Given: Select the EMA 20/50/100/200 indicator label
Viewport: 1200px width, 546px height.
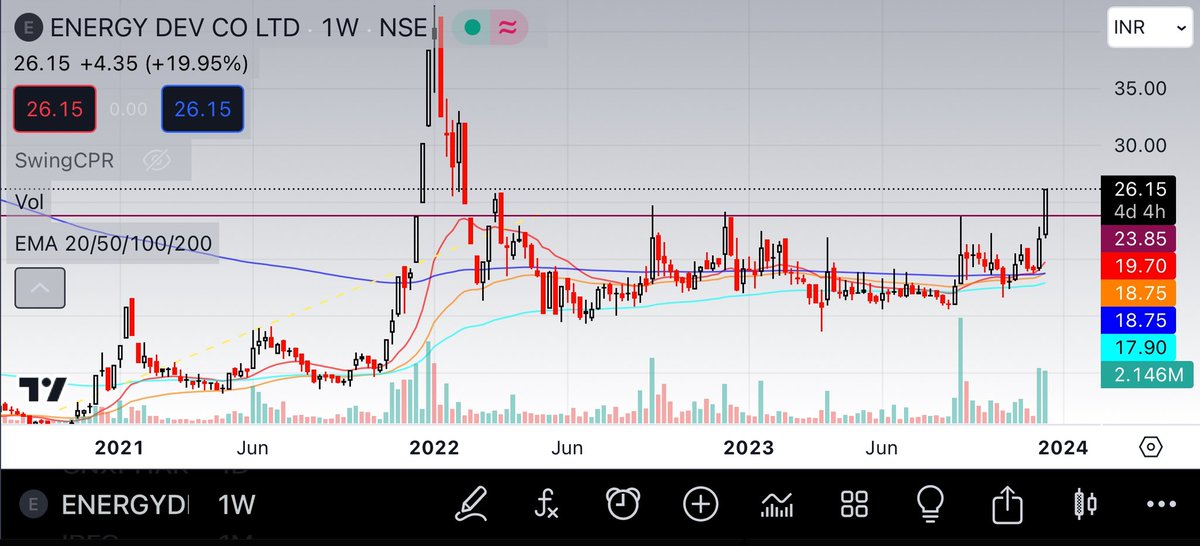Looking at the screenshot, I should 113,243.
